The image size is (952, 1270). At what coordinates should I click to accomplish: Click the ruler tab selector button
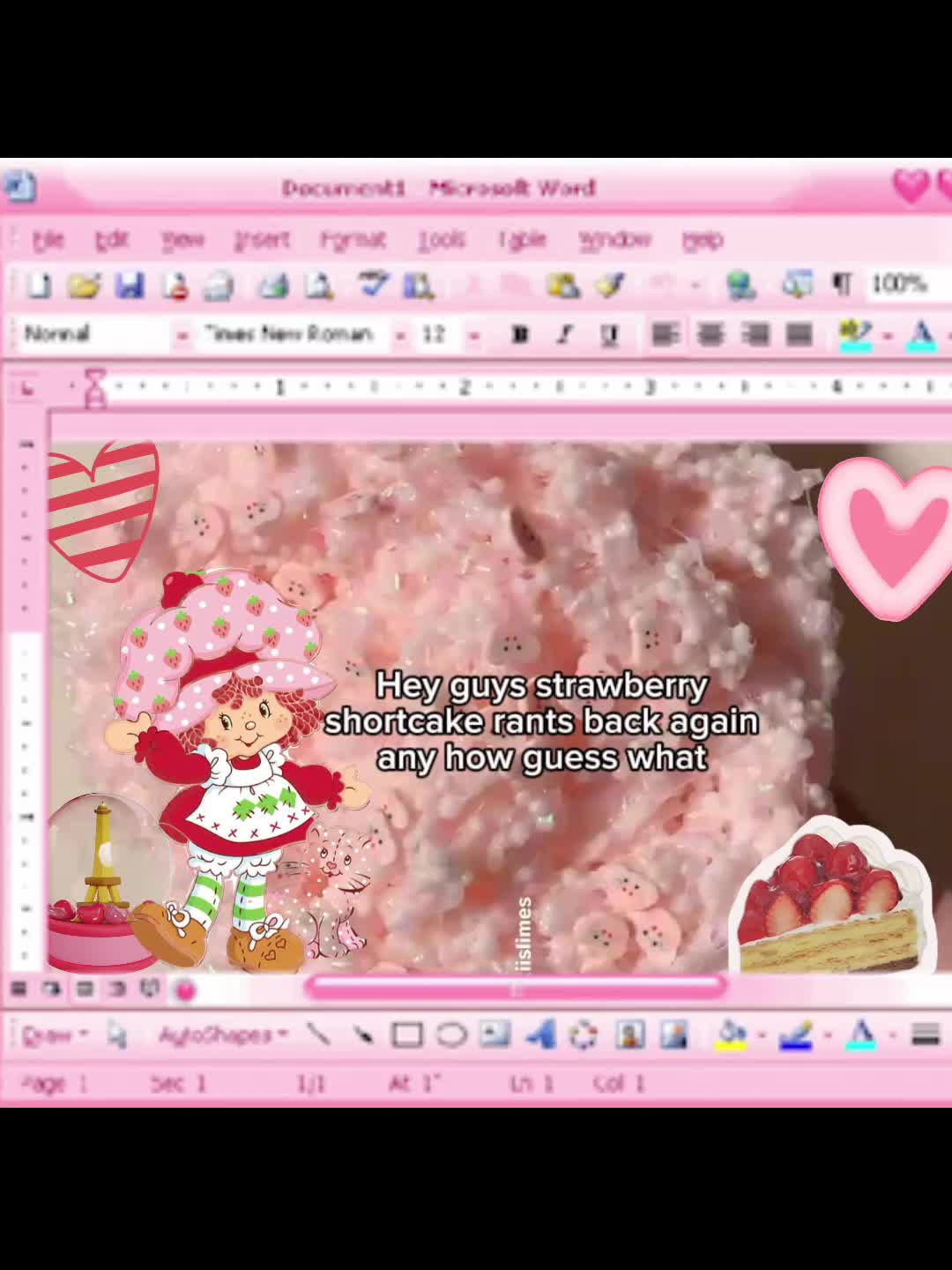tap(26, 386)
